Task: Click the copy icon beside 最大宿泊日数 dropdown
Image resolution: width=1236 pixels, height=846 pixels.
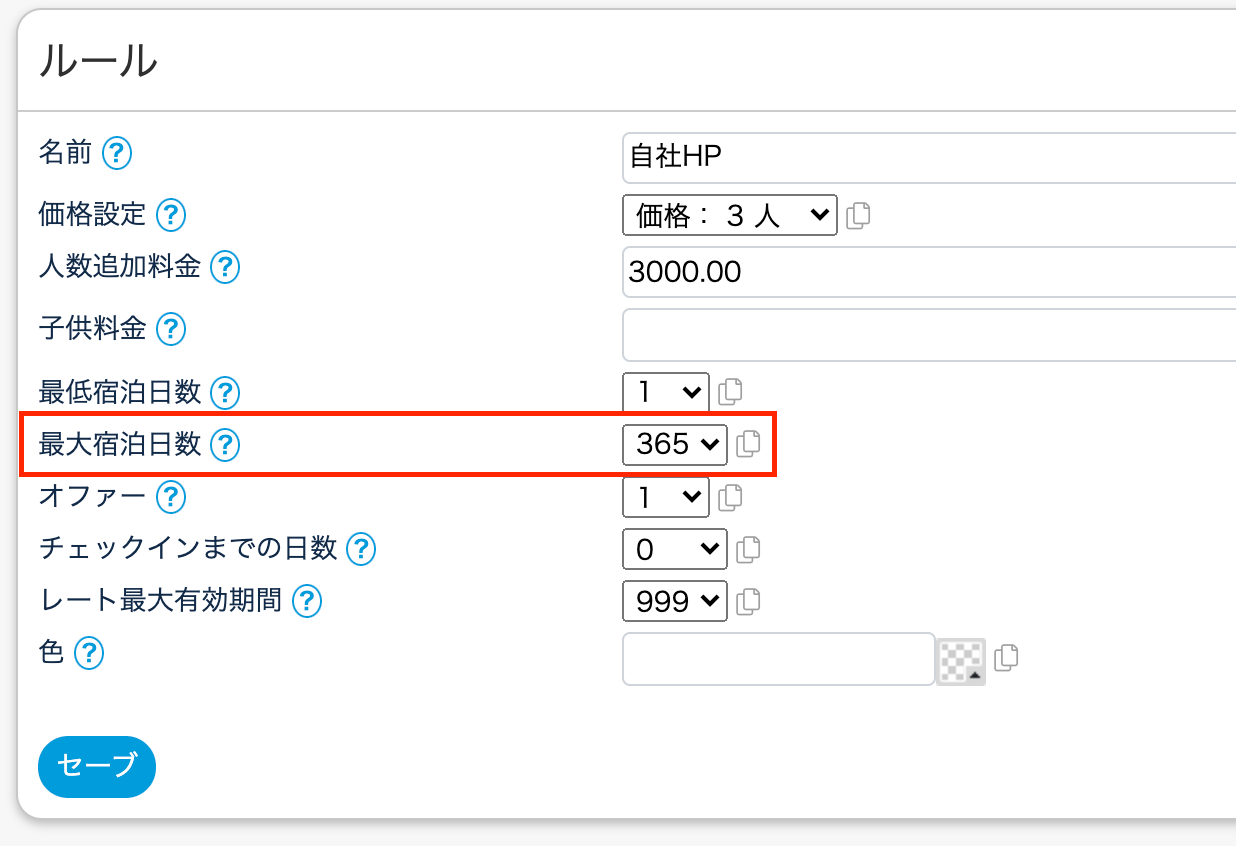Action: 748,443
